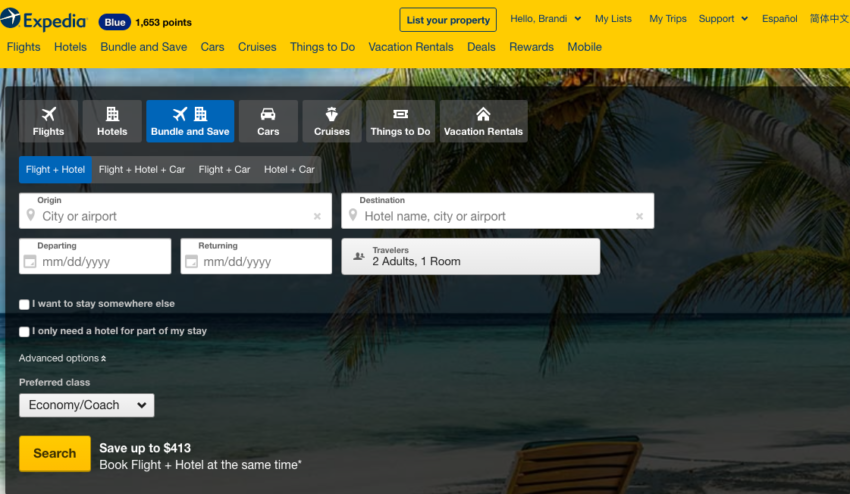Image resolution: width=850 pixels, height=494 pixels.
Task: Open the Cars icon tab
Action: pos(268,121)
